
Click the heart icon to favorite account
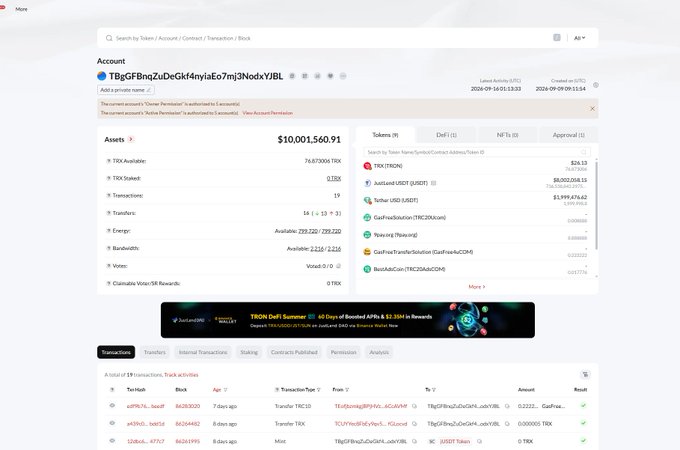tap(330, 76)
